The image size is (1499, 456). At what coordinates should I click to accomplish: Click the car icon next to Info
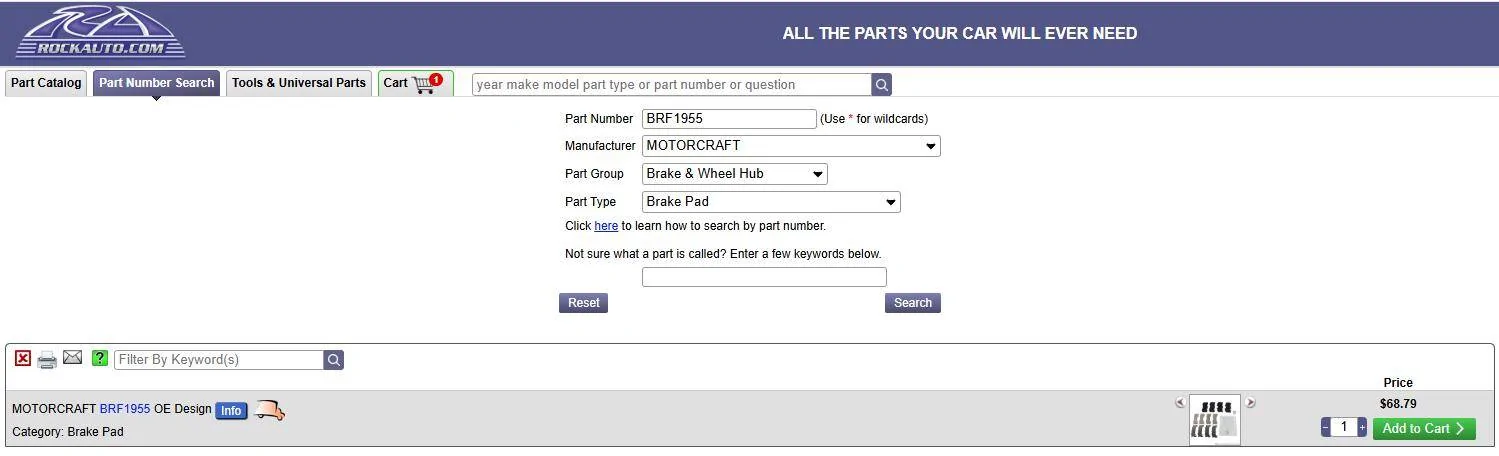269,410
